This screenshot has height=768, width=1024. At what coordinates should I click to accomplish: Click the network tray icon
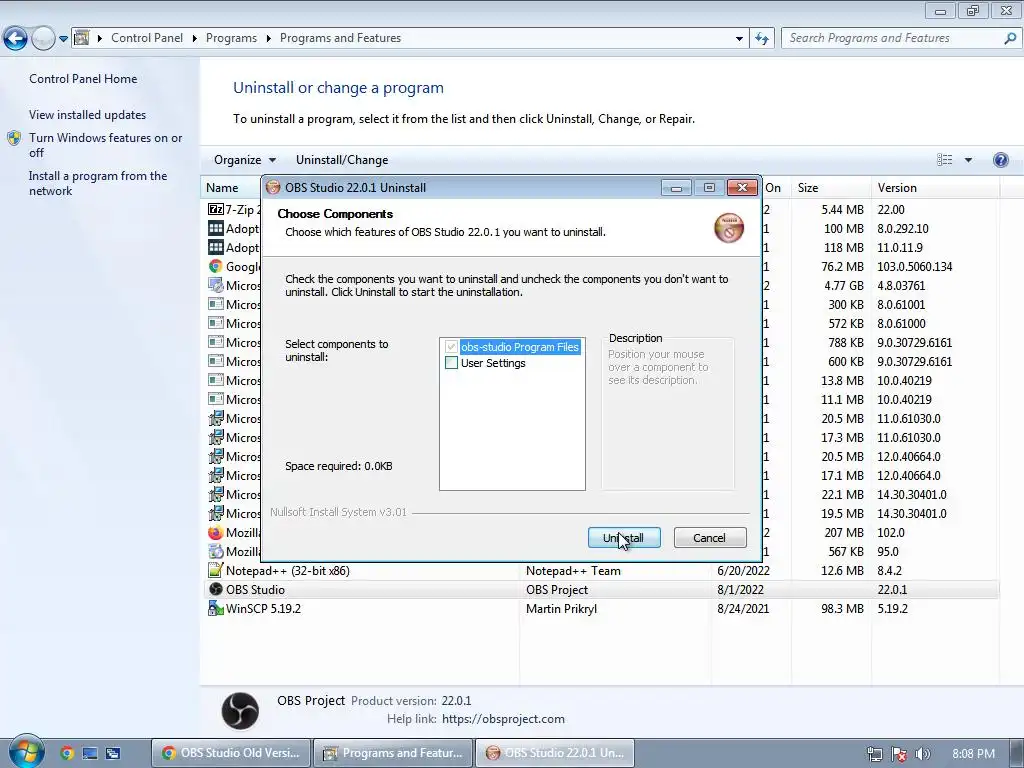[874, 754]
